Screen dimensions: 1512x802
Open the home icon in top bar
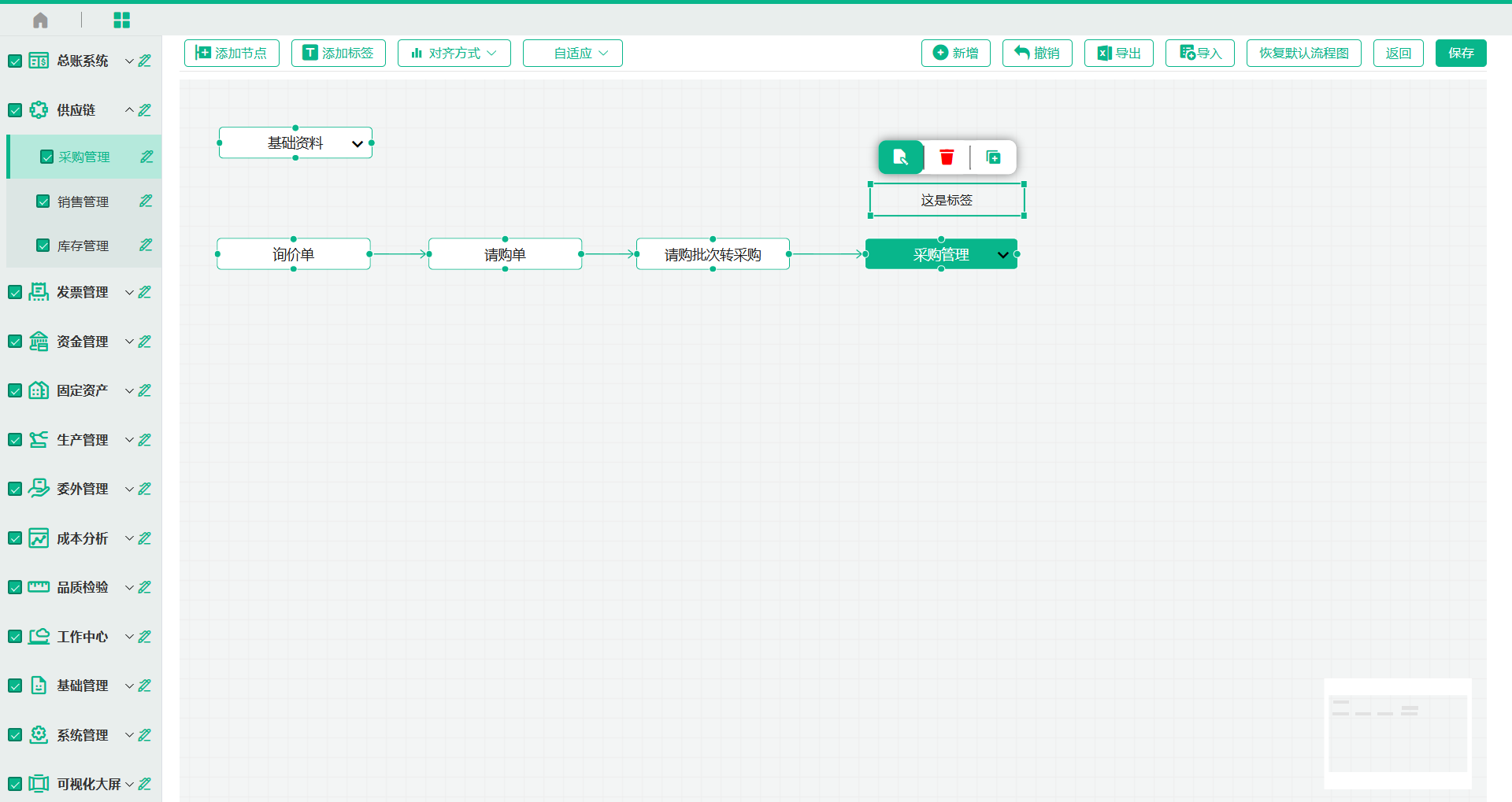(40, 20)
